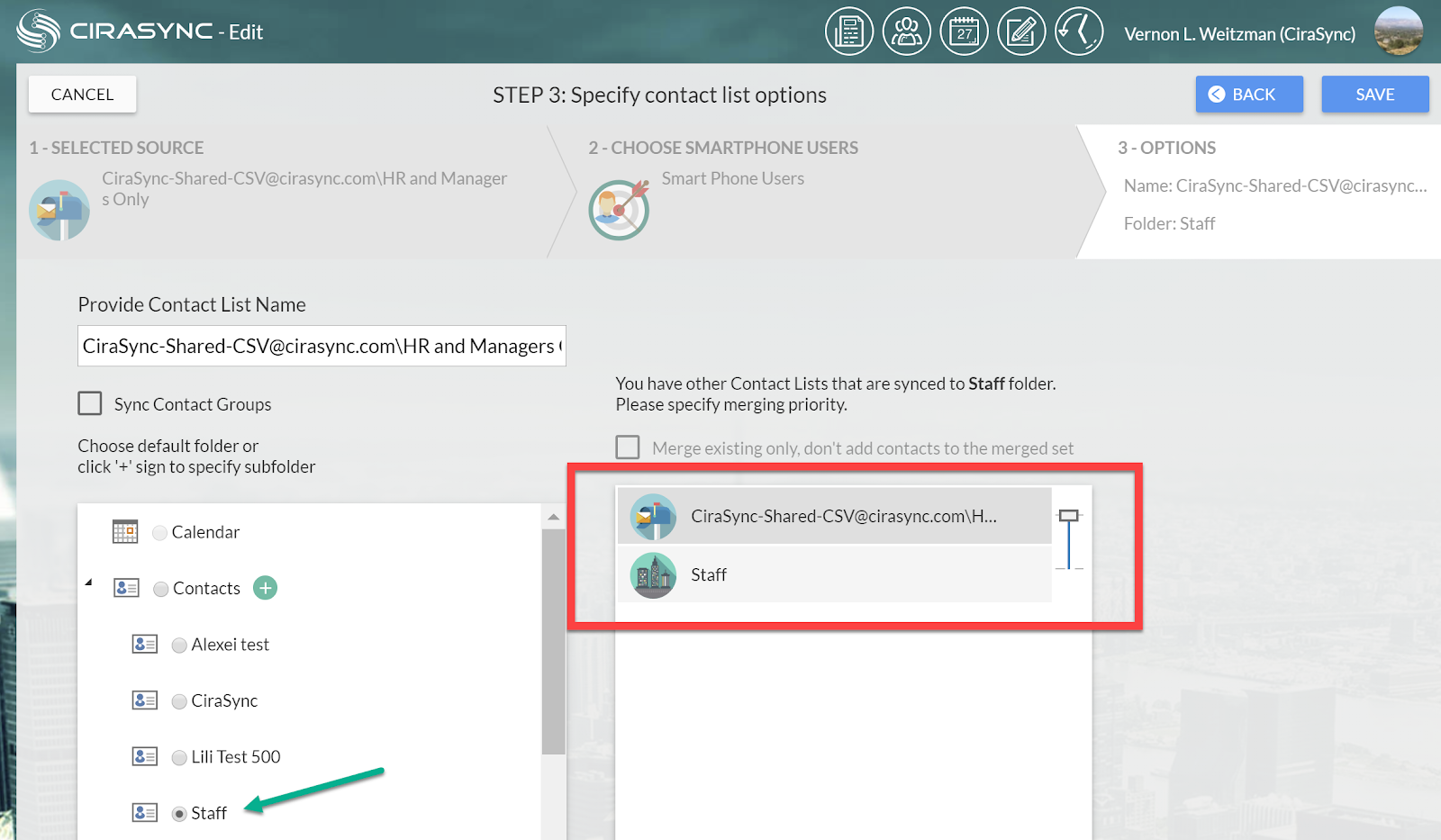Enable the Sync Contact Groups checkbox
This screenshot has height=840, width=1441.
[90, 403]
